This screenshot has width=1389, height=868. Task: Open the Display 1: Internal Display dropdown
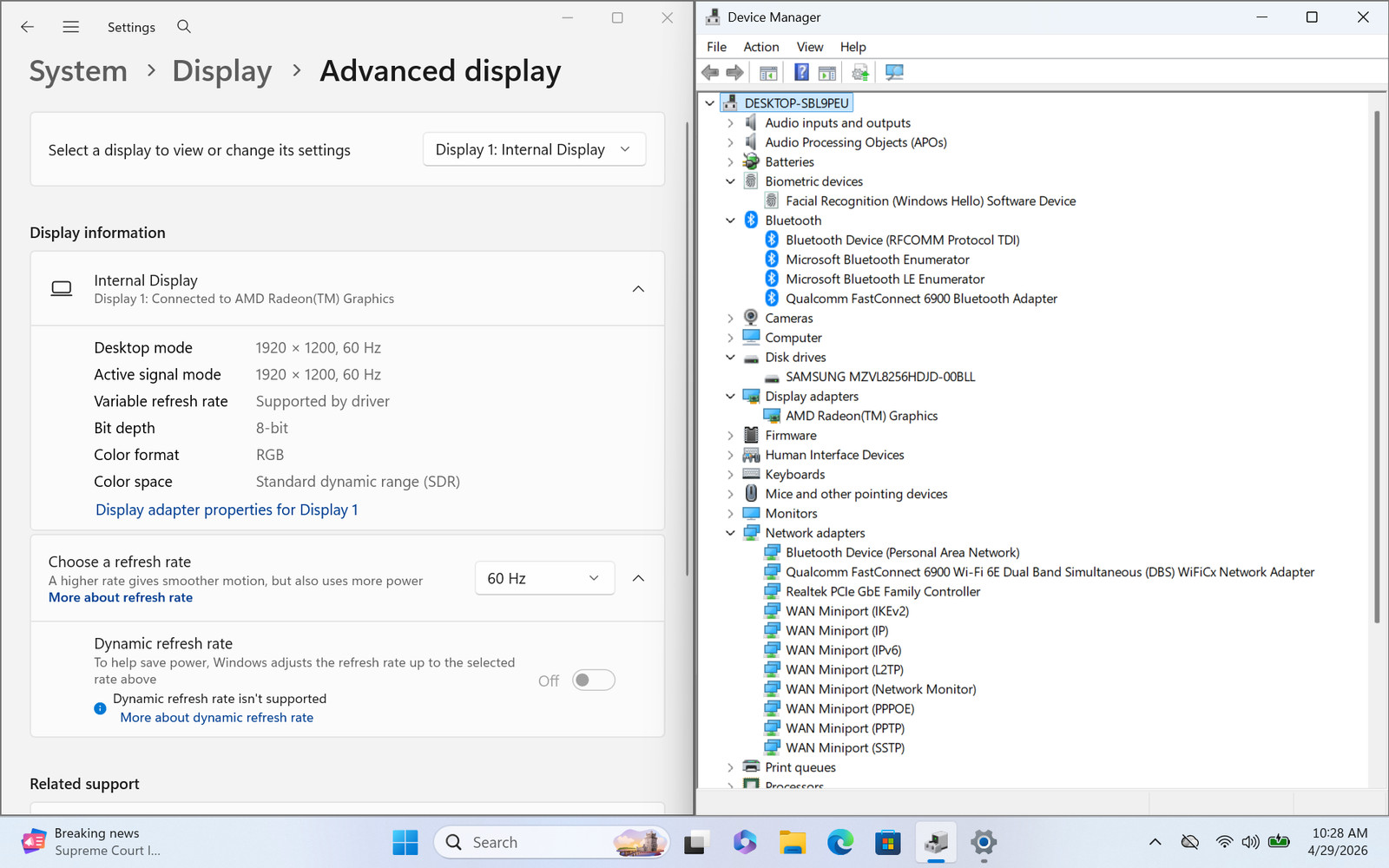(534, 149)
